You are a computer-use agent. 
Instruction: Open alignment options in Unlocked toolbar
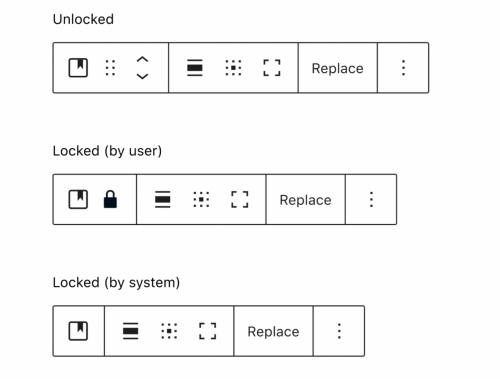pos(195,68)
